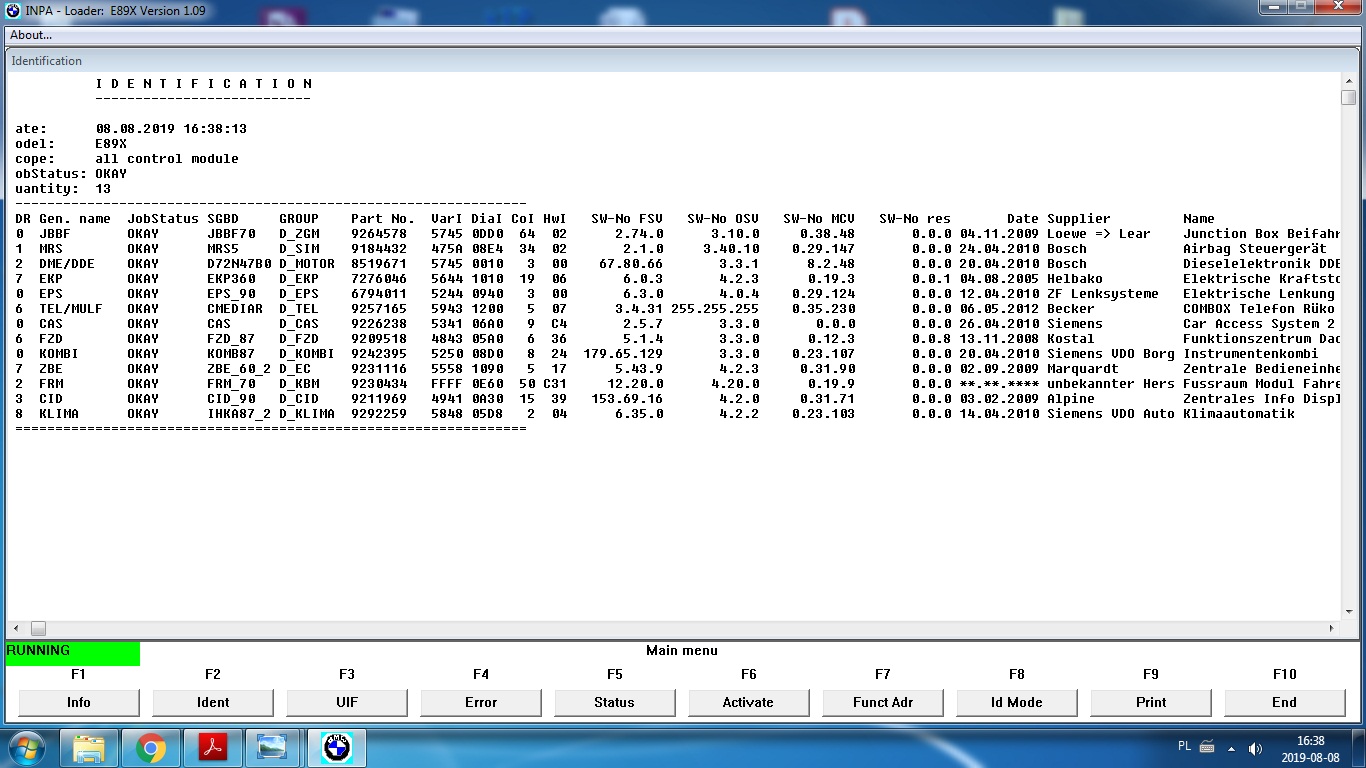Click the SGBD value IHKA87_2
This screenshot has width=1366, height=768.
(239, 414)
